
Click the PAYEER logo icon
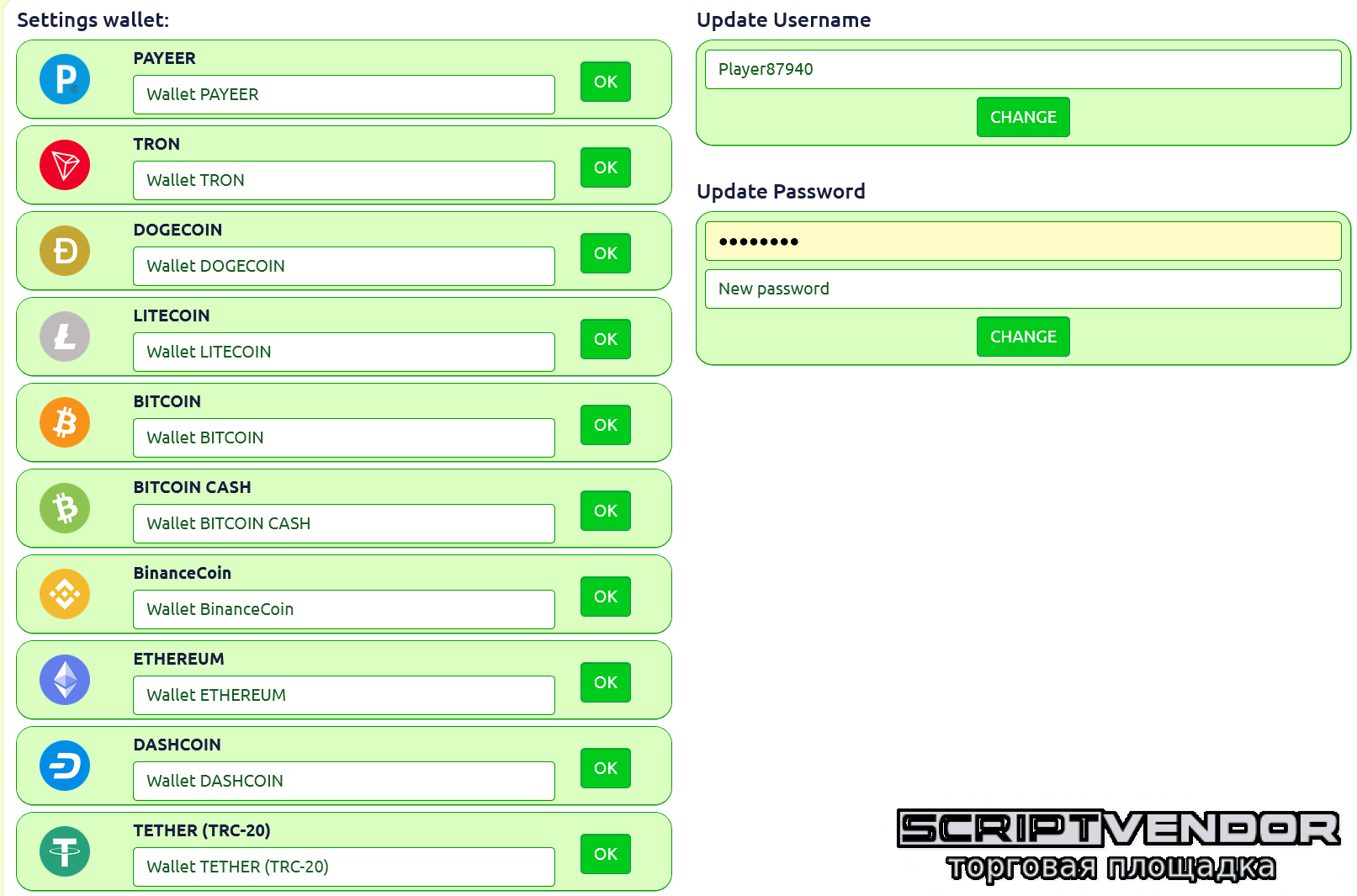pos(65,79)
